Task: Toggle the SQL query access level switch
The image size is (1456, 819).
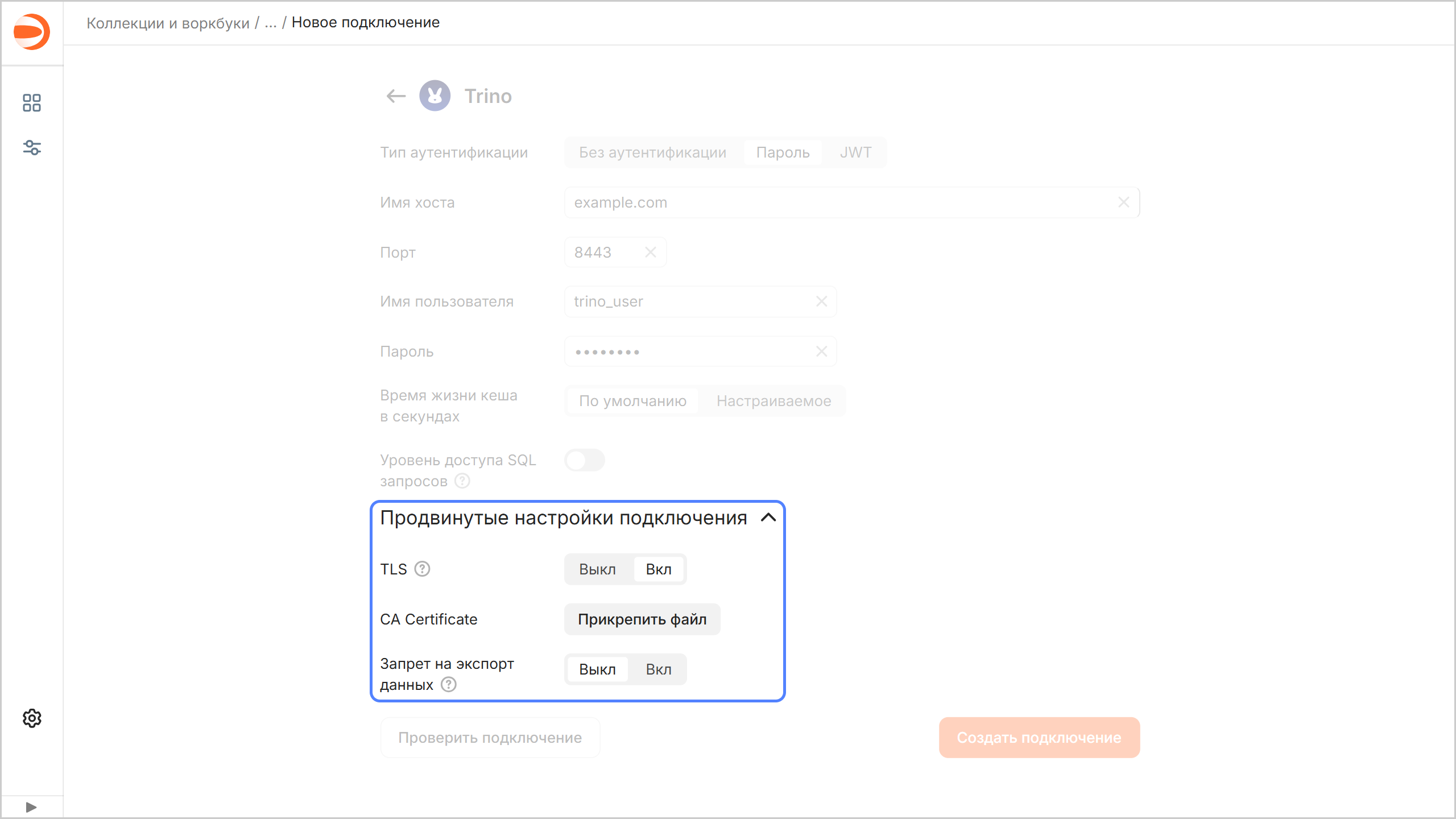Action: pos(584,460)
